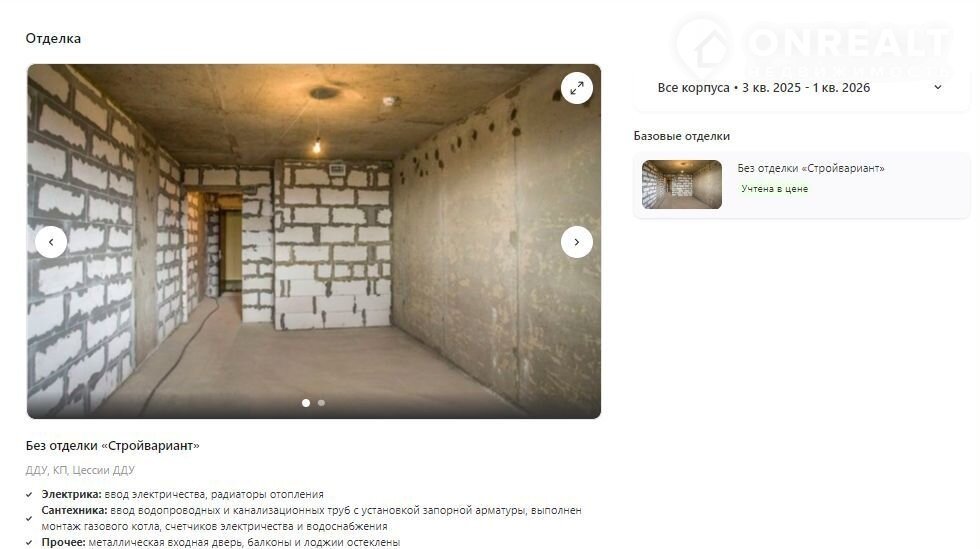Click the checkmark beside Прочее

(x=29, y=542)
